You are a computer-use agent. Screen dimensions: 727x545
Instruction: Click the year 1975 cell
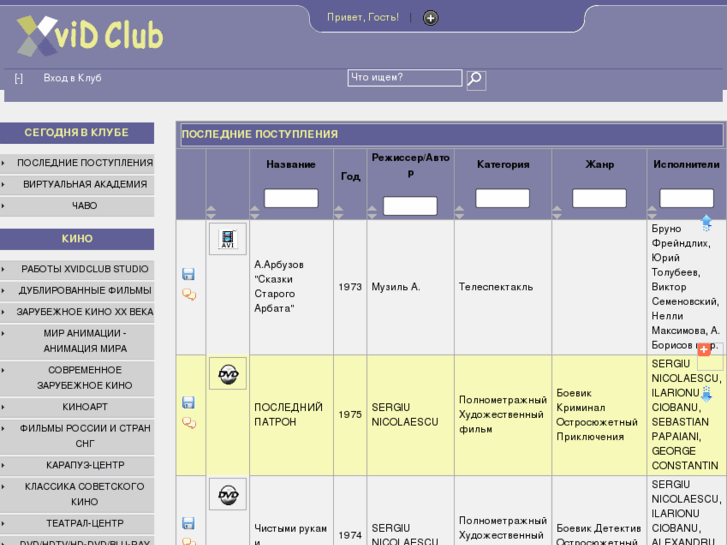(350, 414)
